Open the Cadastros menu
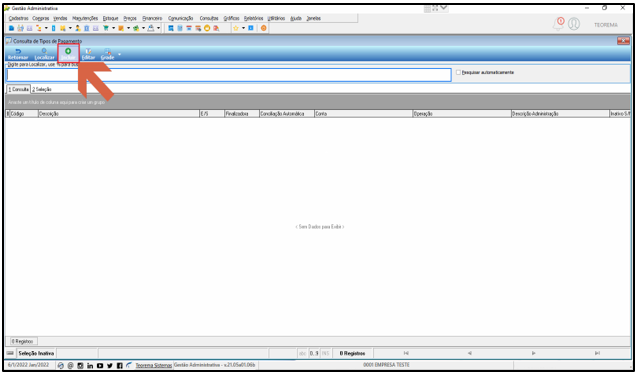Screen dimensions: 639x375 click(18, 18)
